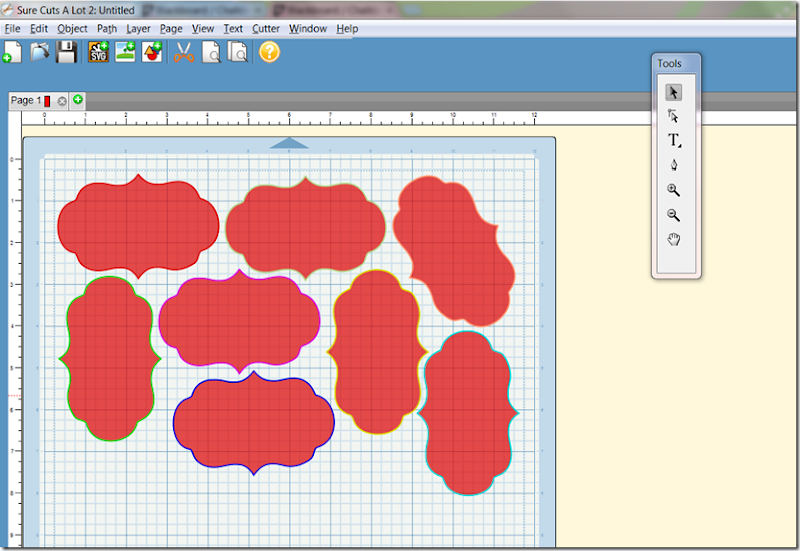Pick the Zoom Out magnifier tool

pos(674,214)
